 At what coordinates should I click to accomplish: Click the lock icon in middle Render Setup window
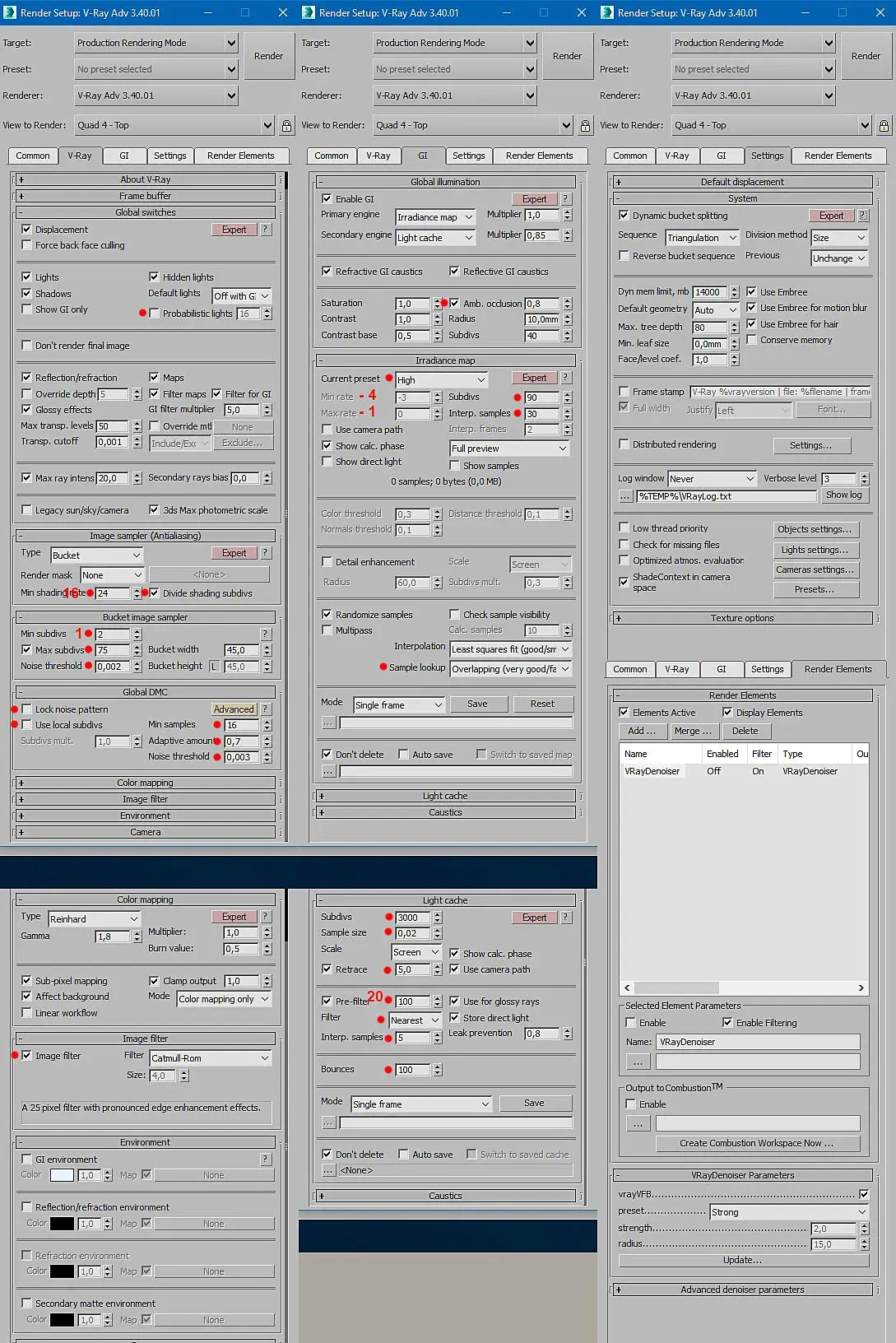pyautogui.click(x=585, y=125)
